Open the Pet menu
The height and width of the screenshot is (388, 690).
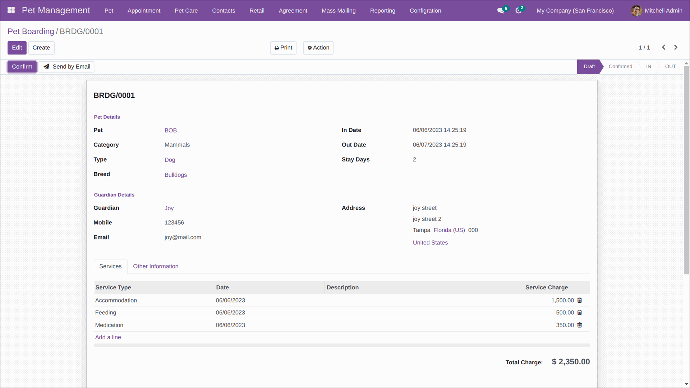(109, 11)
